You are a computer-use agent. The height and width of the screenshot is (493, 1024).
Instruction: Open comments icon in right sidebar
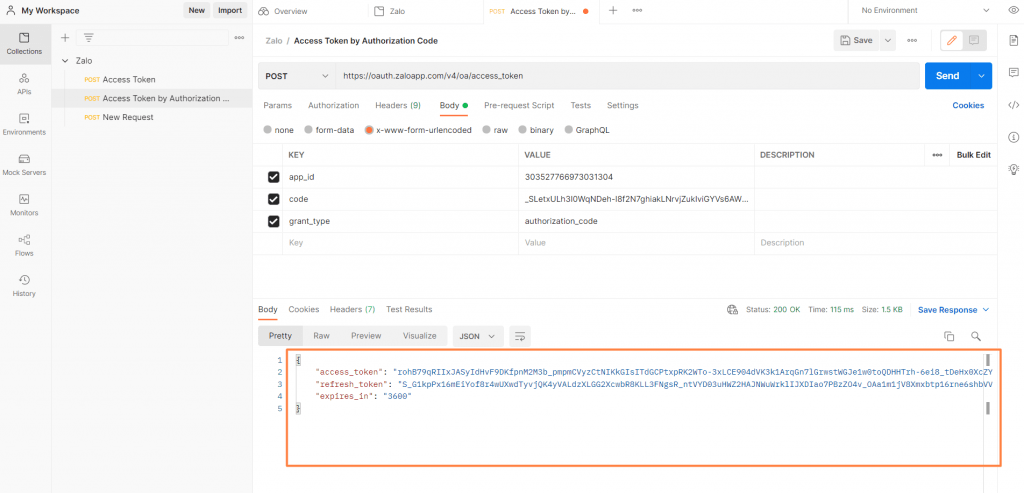tap(1014, 72)
